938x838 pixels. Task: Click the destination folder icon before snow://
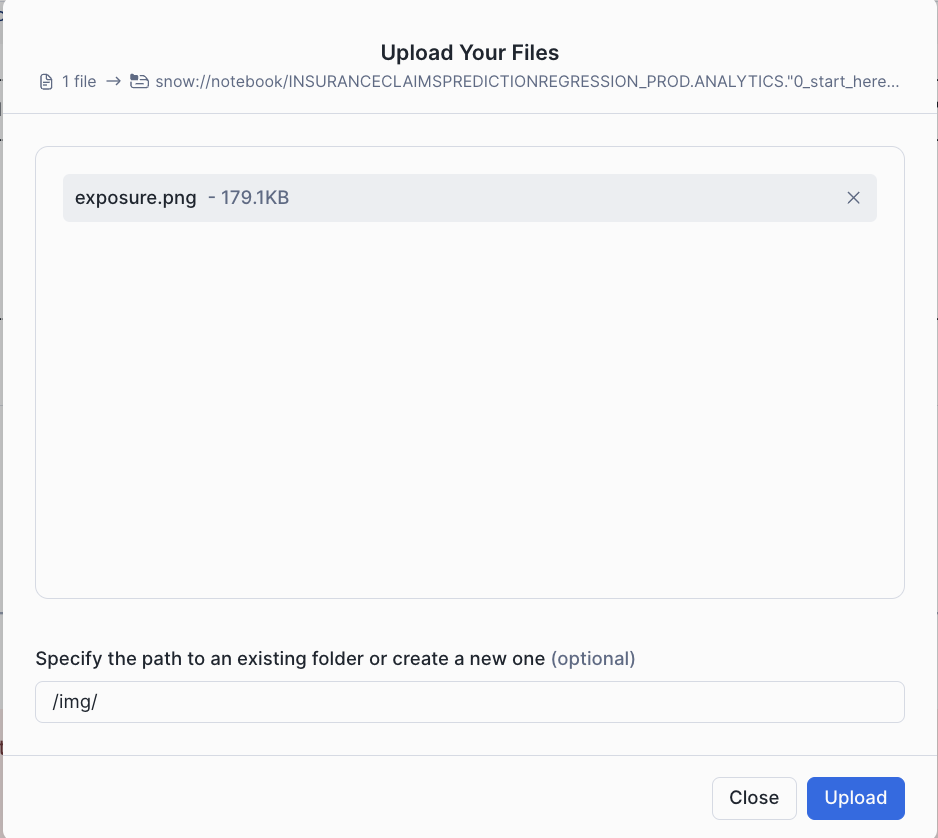point(139,82)
